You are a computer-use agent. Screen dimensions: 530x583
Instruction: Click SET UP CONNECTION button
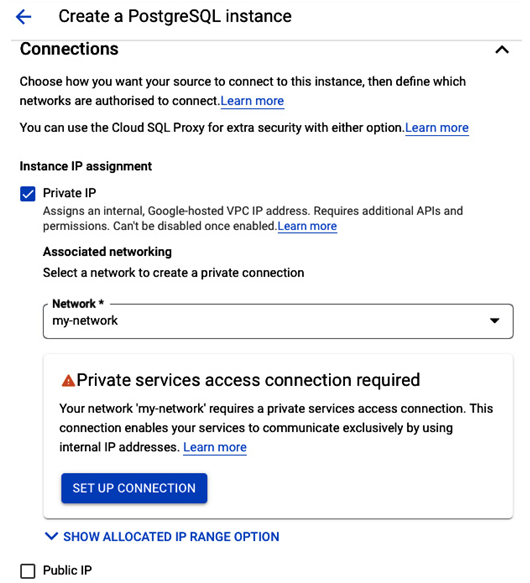pos(134,488)
